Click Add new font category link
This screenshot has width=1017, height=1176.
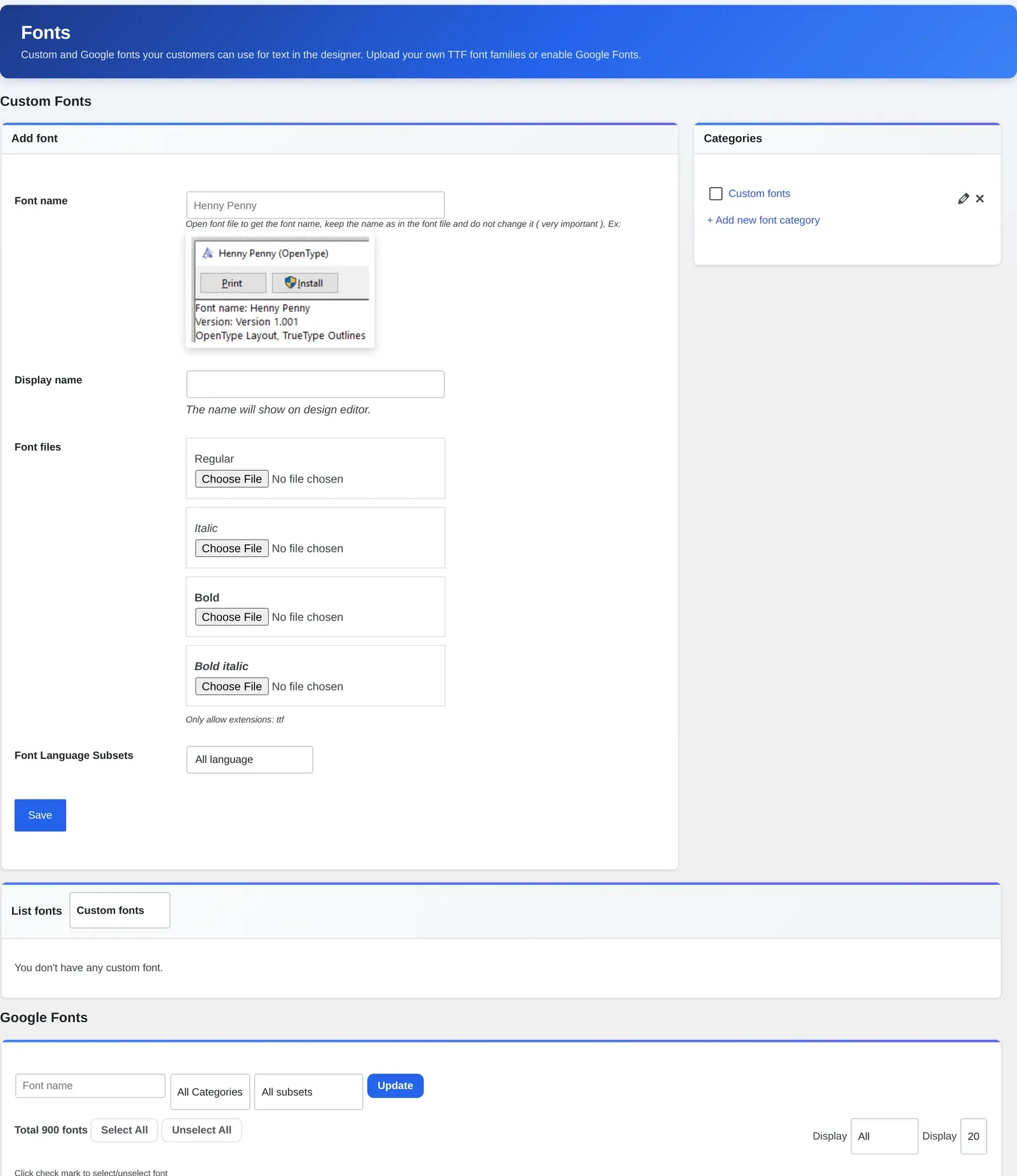(763, 220)
